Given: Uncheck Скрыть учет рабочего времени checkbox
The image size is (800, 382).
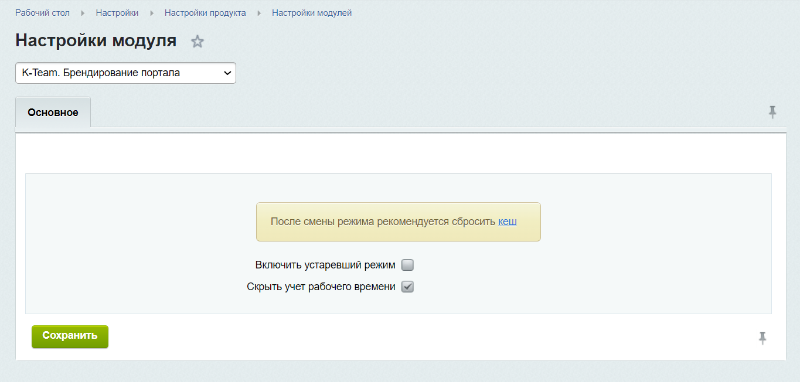Looking at the screenshot, I should coord(407,287).
